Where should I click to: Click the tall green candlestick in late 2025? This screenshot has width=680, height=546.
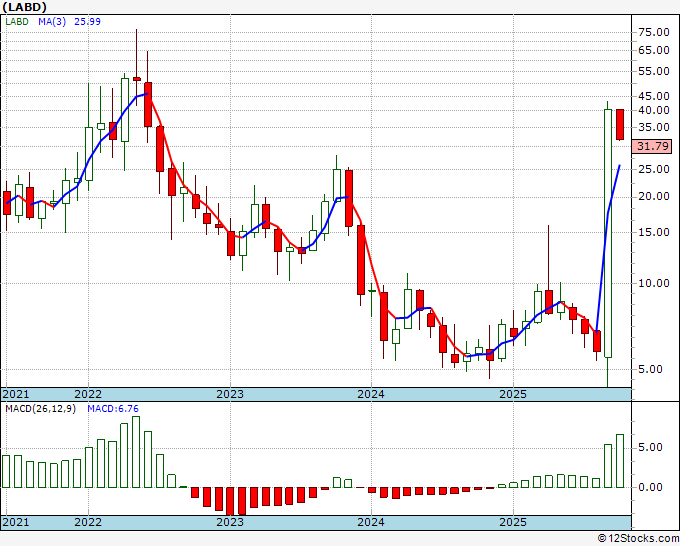(608, 232)
